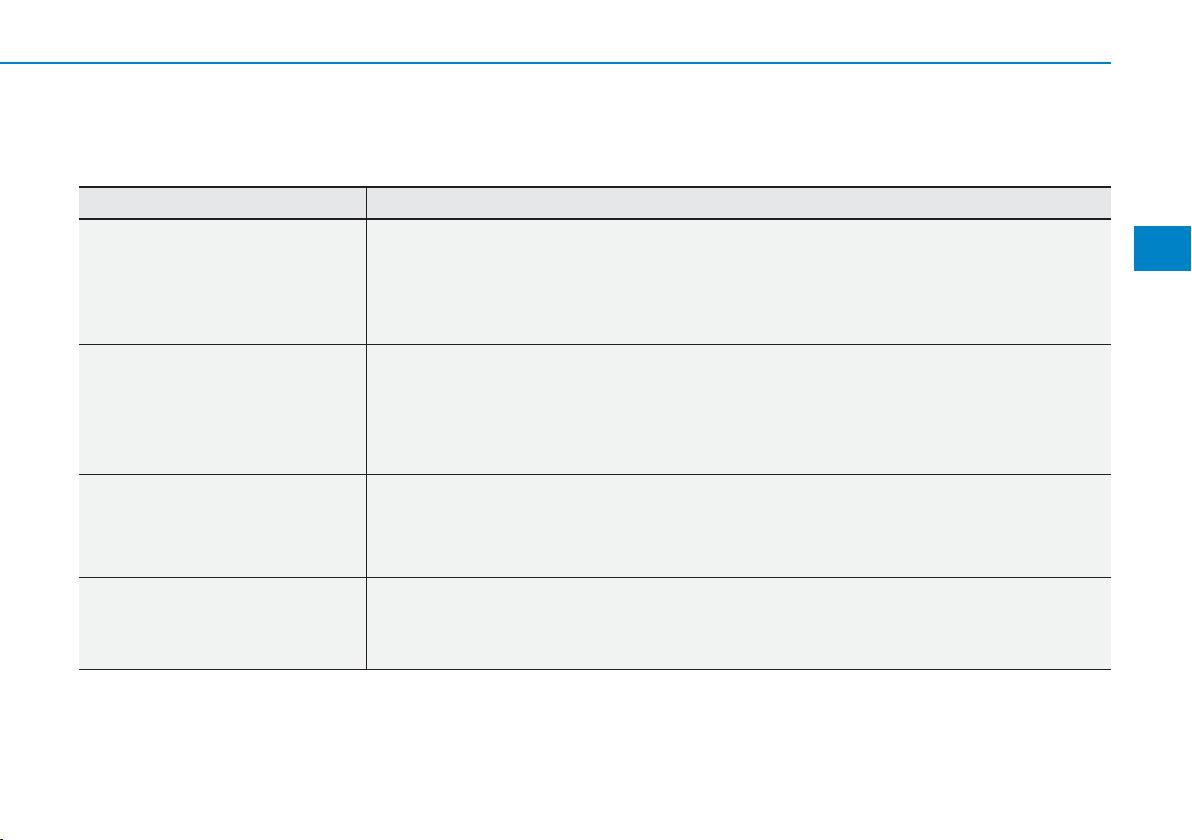
Task: Click divider between second and third rows
Action: (594, 474)
